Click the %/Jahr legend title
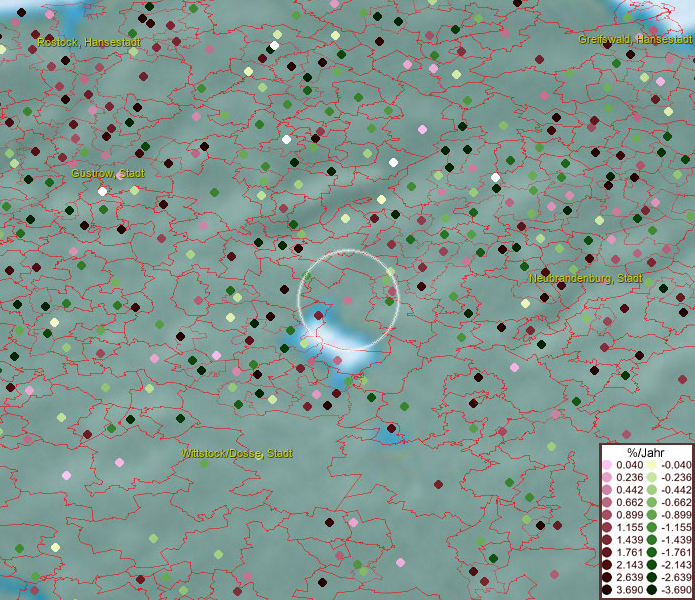Image resolution: width=695 pixels, height=600 pixels. (646, 453)
